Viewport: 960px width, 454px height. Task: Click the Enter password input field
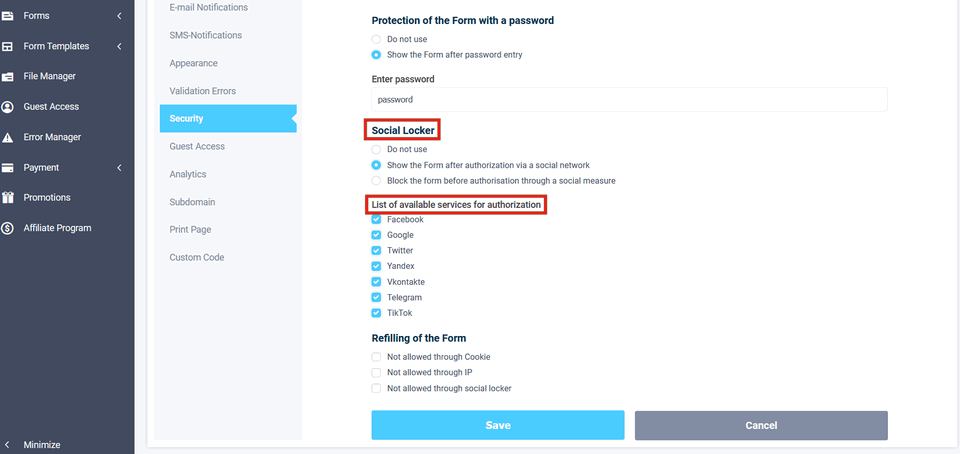pos(629,100)
